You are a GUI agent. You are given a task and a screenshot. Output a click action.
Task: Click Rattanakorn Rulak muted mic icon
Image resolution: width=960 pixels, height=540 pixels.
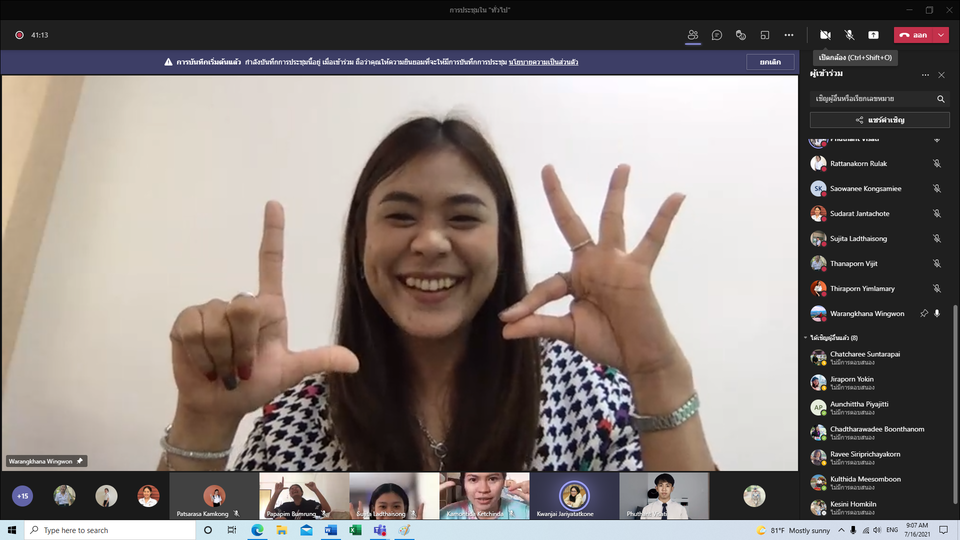tap(937, 163)
